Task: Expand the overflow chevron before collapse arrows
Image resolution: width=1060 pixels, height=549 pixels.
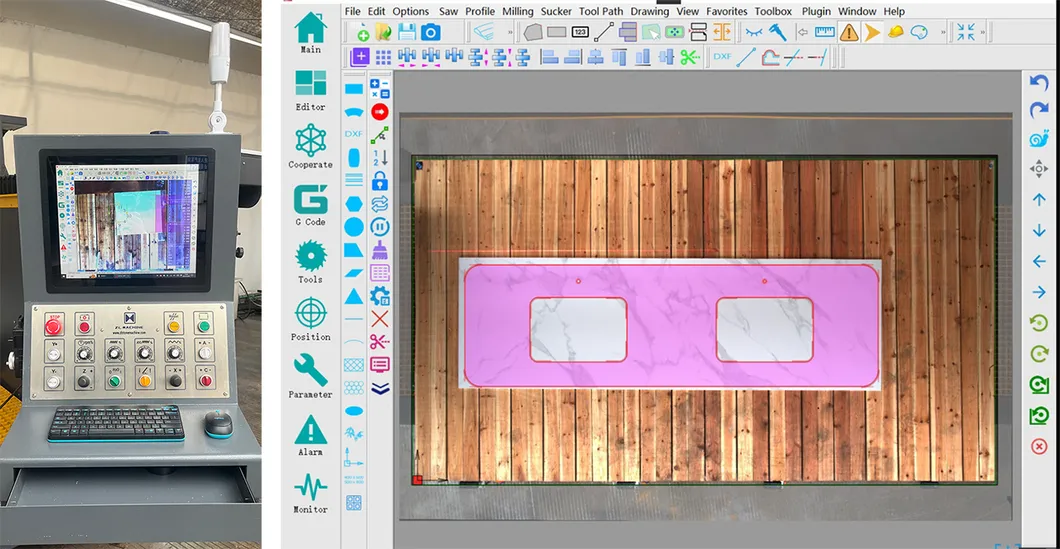Action: (943, 32)
